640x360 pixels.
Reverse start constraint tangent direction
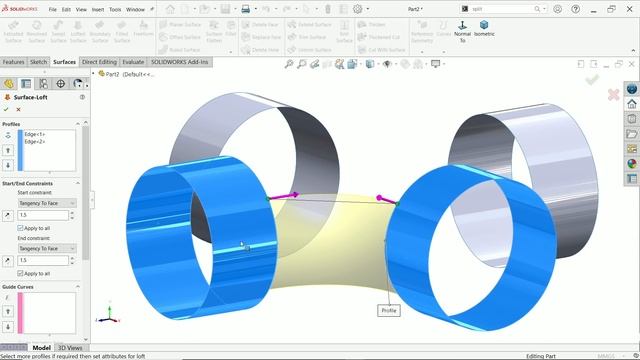coord(8,215)
